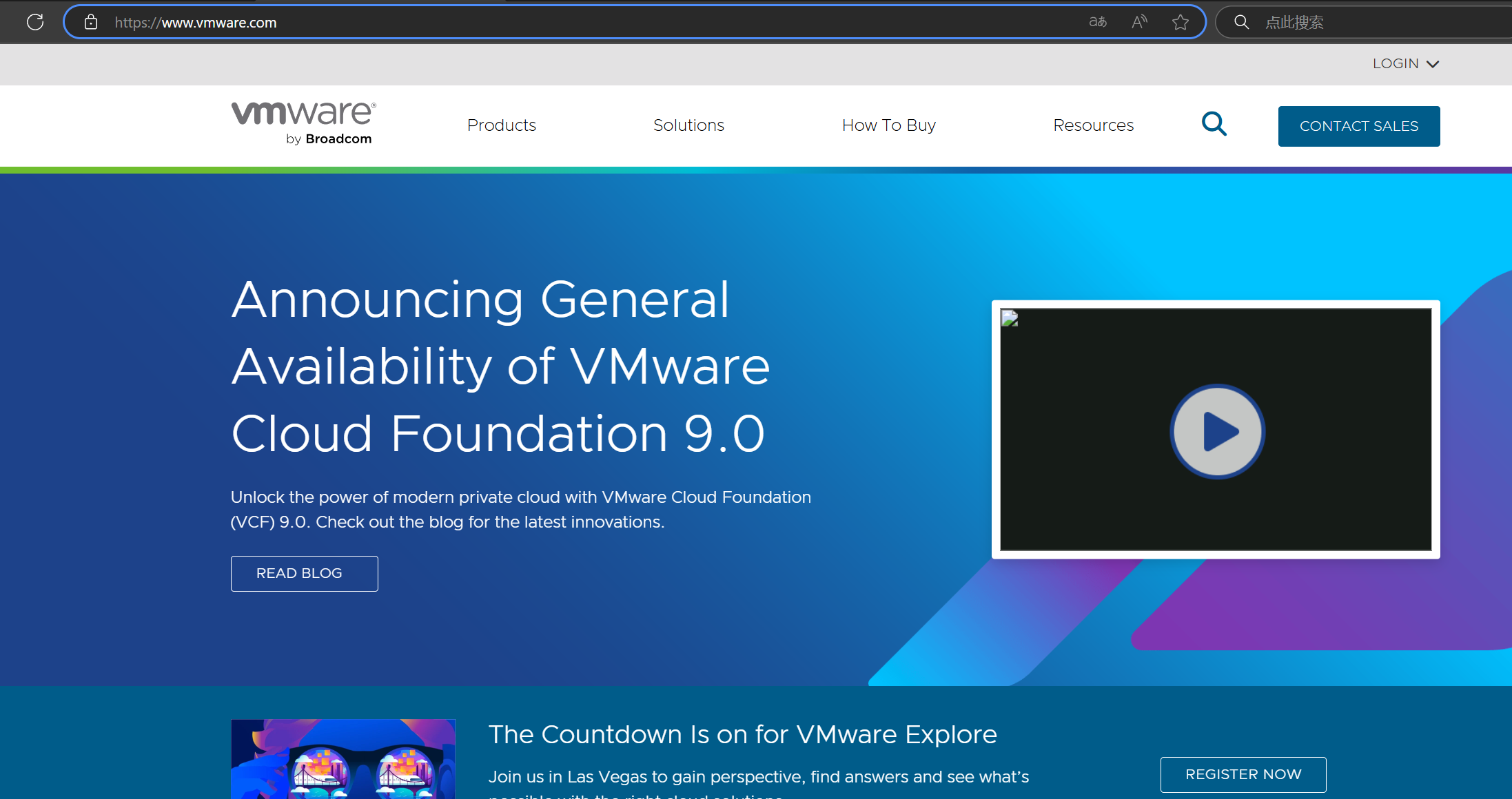The image size is (1512, 799).
Task: Click the VMware by Broadcom logo
Action: point(303,123)
